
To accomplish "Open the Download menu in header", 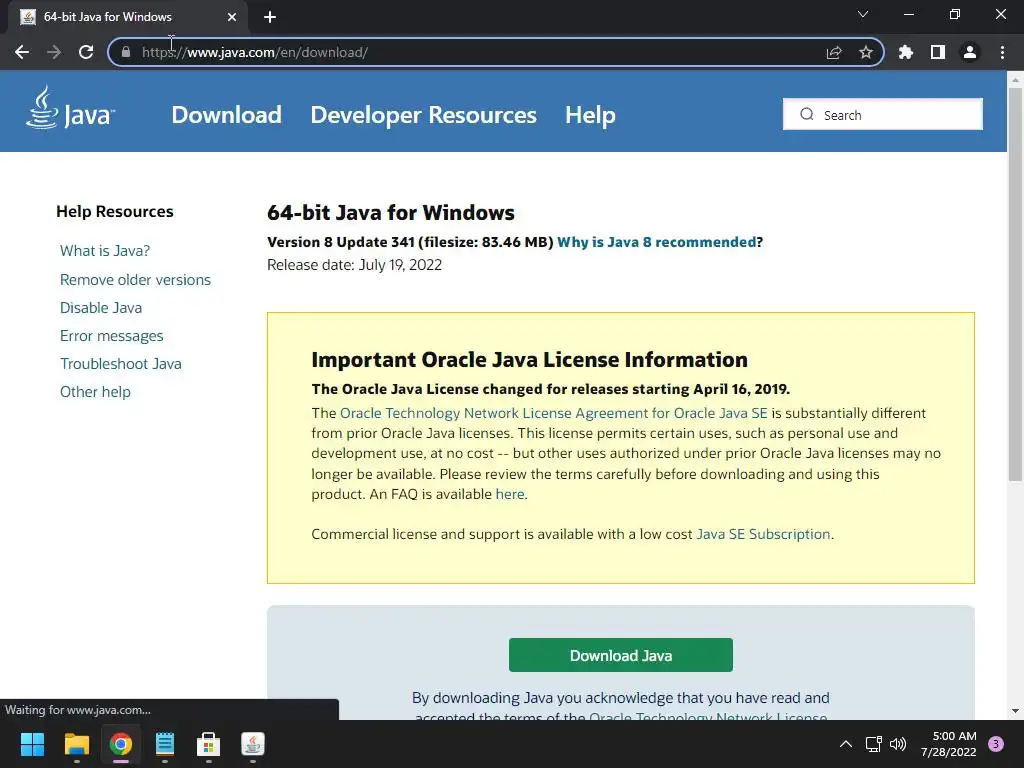I will [x=227, y=115].
